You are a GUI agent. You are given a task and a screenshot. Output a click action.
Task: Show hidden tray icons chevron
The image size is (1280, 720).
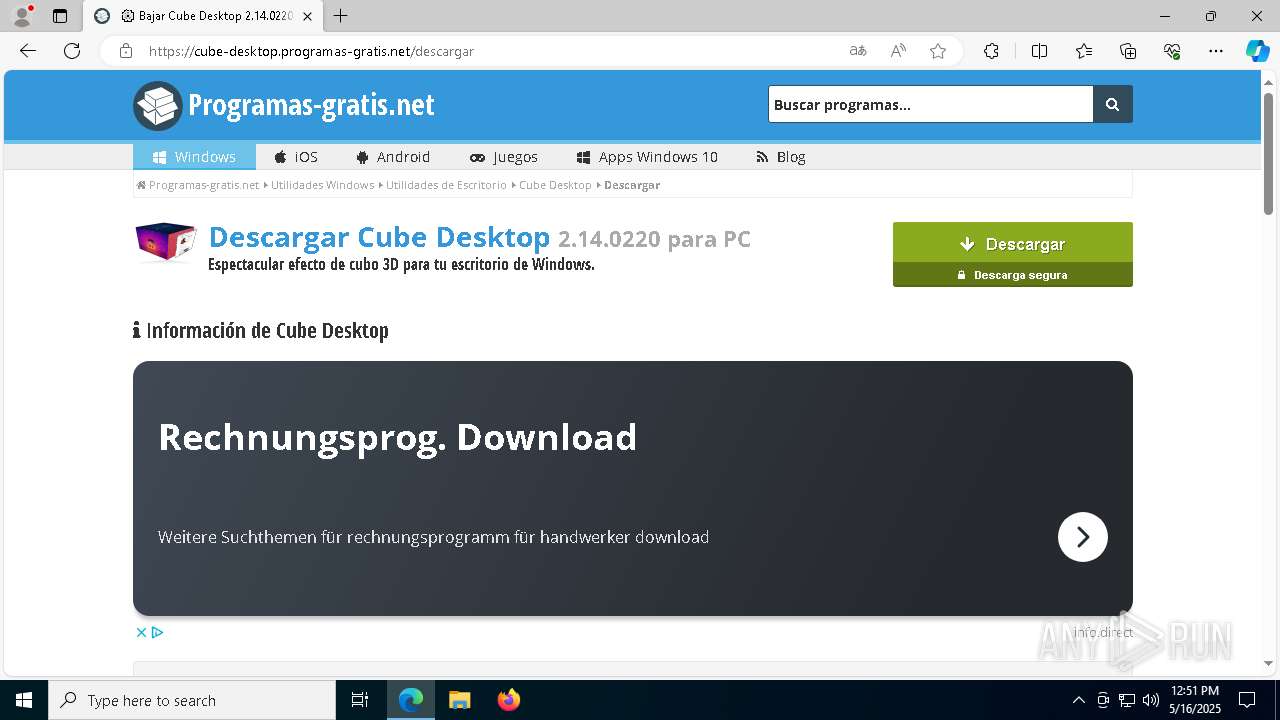tap(1078, 700)
